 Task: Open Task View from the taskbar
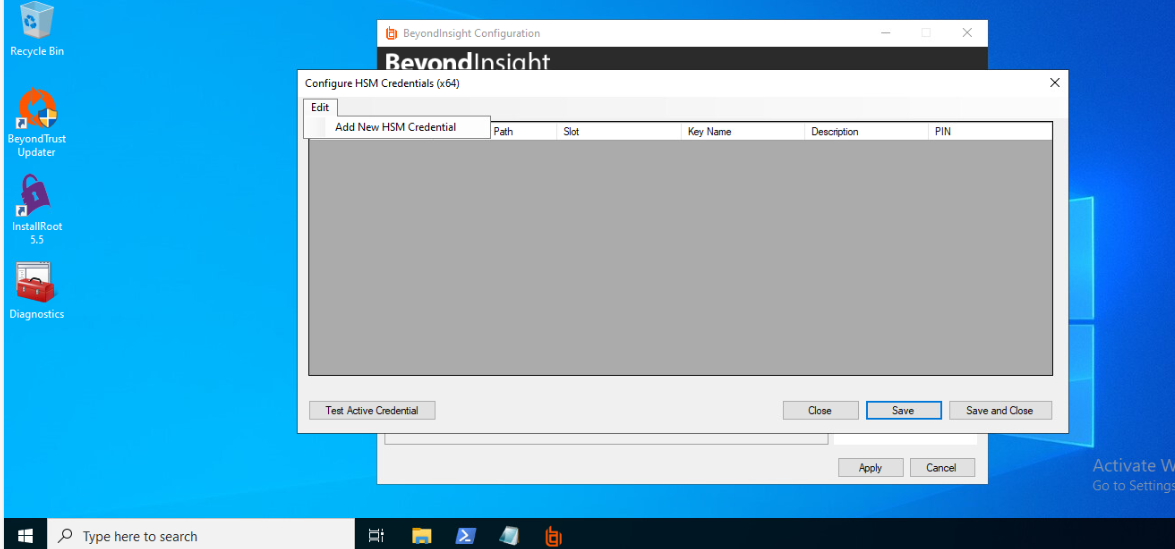376,536
